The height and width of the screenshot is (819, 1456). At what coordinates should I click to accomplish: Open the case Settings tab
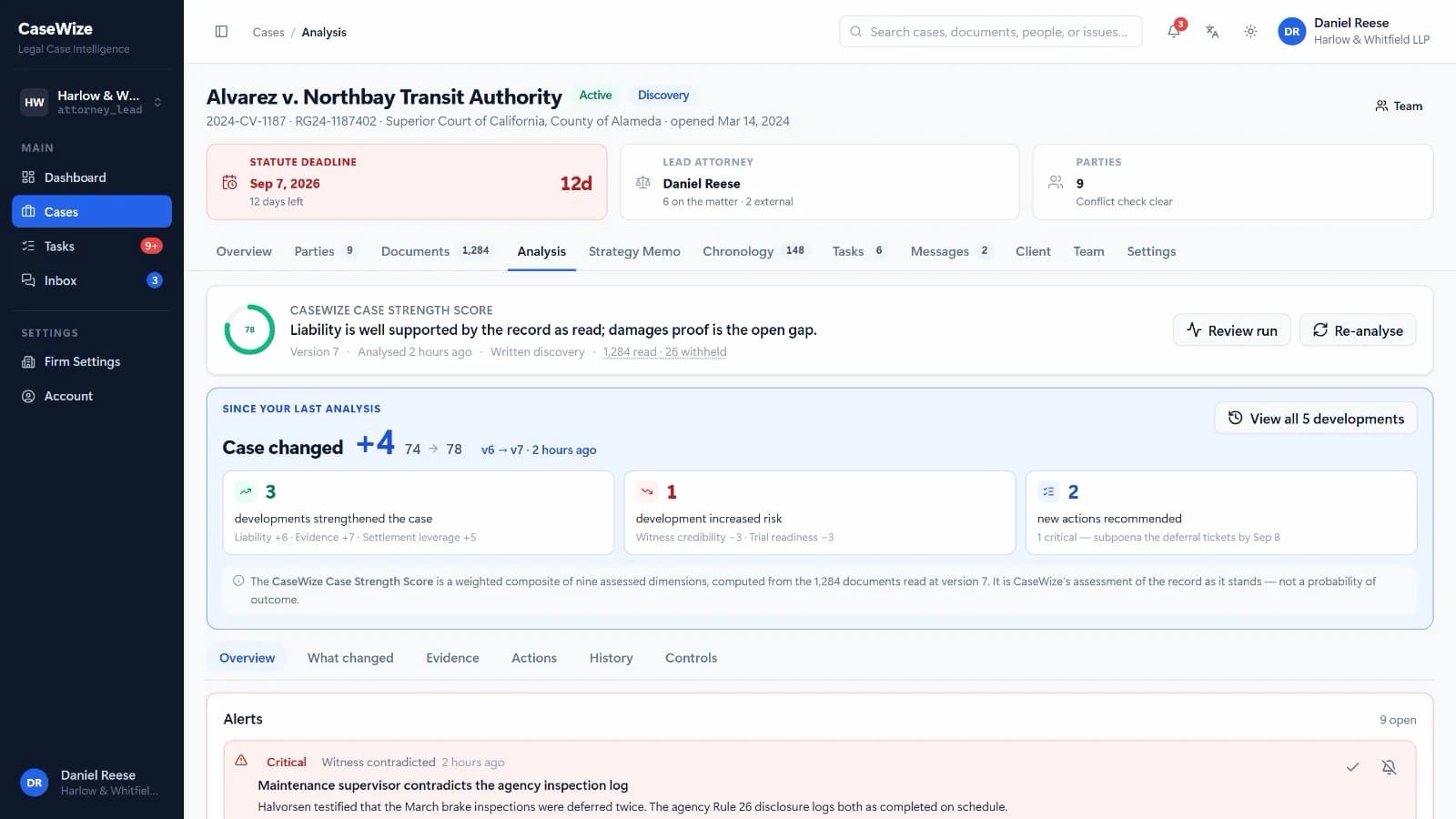1151,251
